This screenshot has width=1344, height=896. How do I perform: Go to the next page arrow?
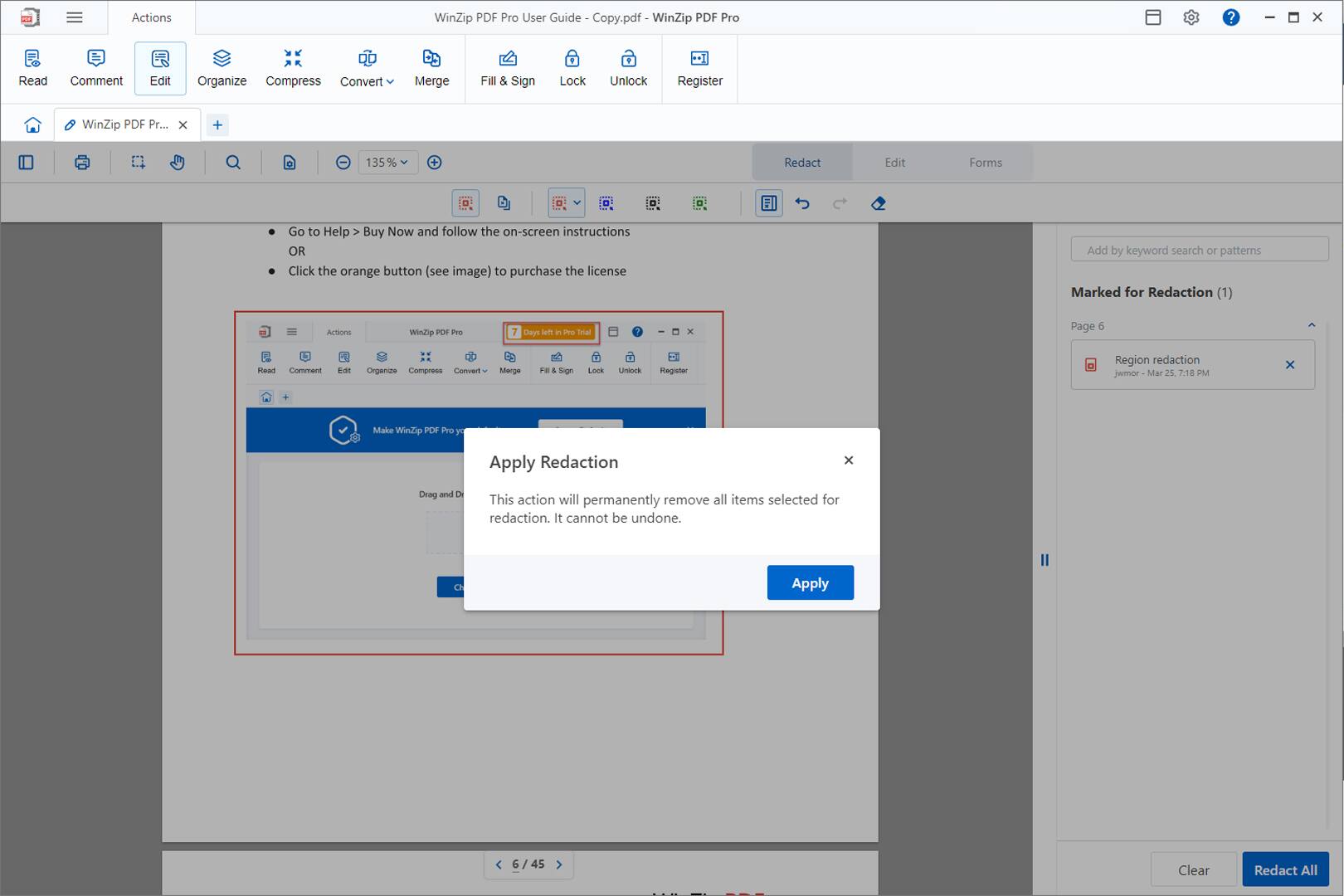[x=559, y=864]
